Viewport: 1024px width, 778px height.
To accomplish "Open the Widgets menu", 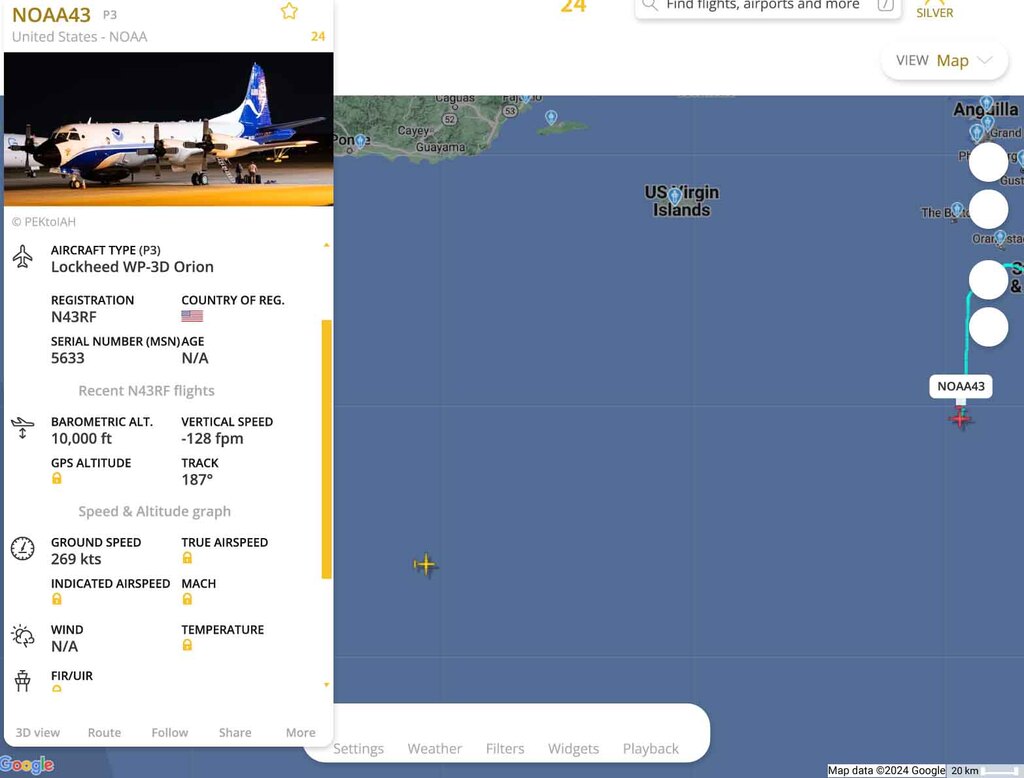I will (x=573, y=749).
